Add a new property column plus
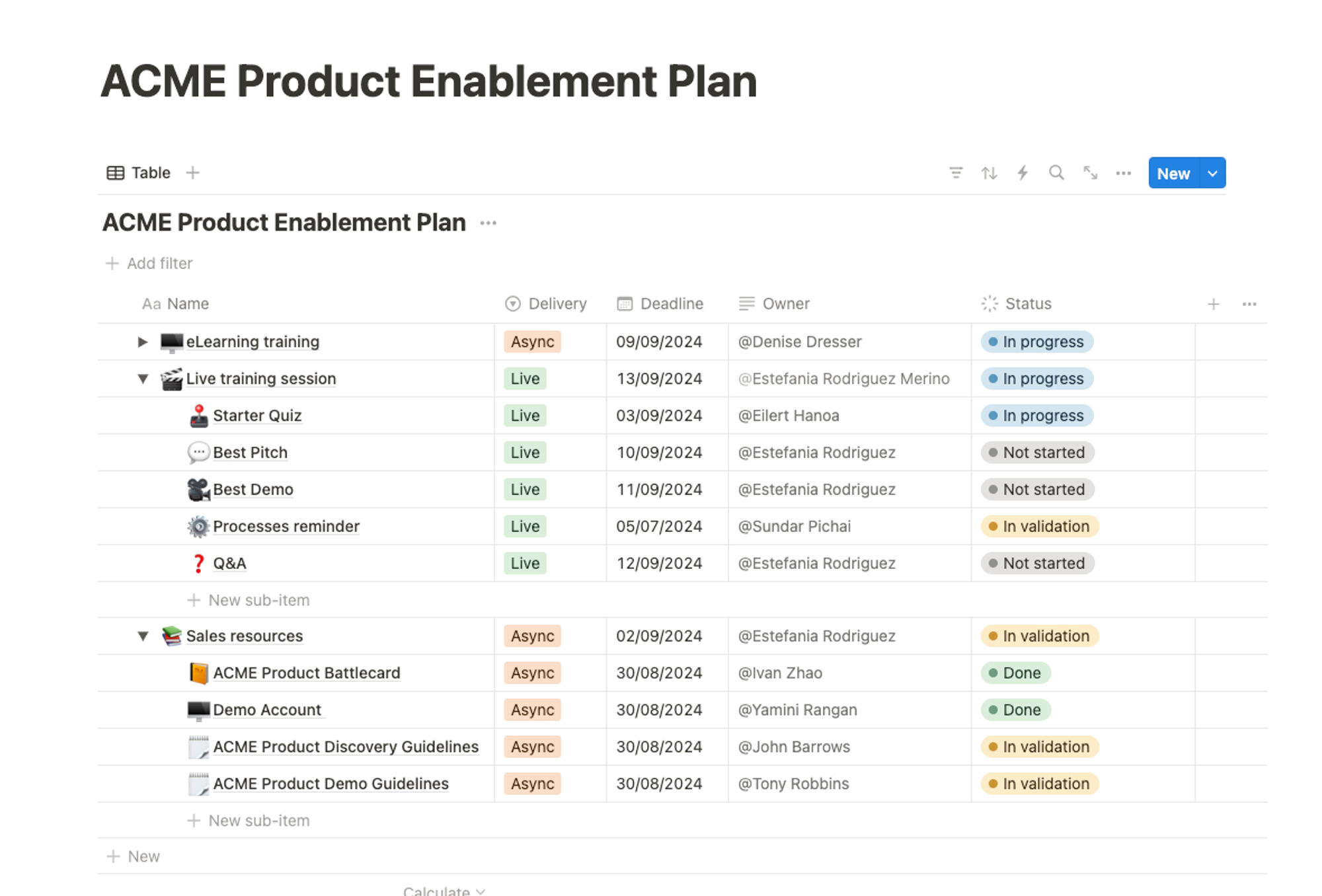 click(x=1213, y=304)
